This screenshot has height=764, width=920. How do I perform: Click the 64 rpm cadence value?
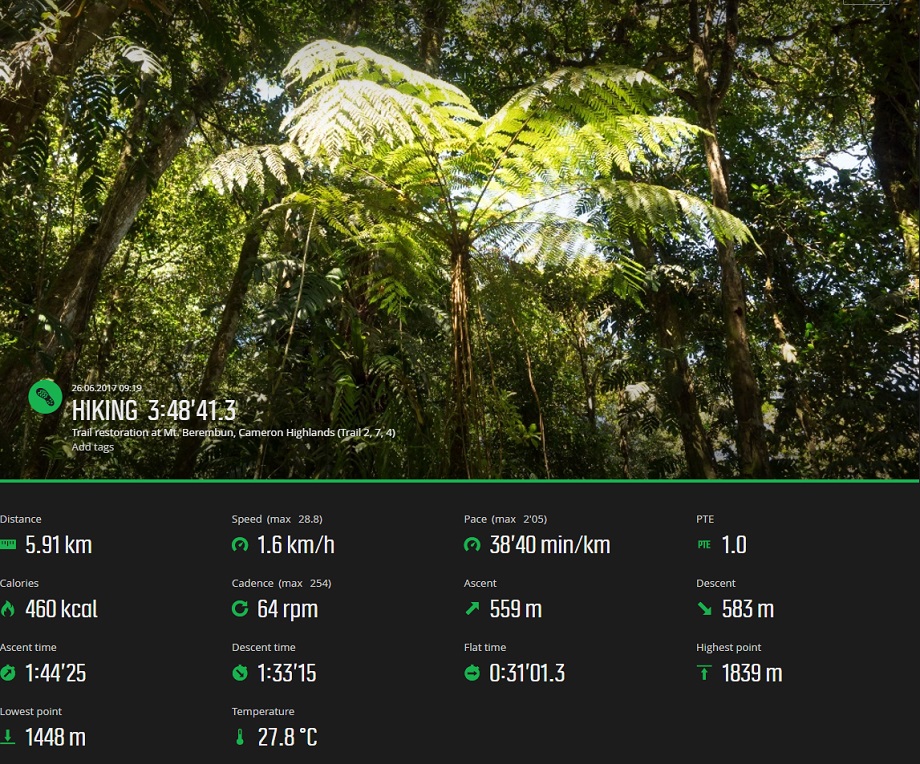288,609
